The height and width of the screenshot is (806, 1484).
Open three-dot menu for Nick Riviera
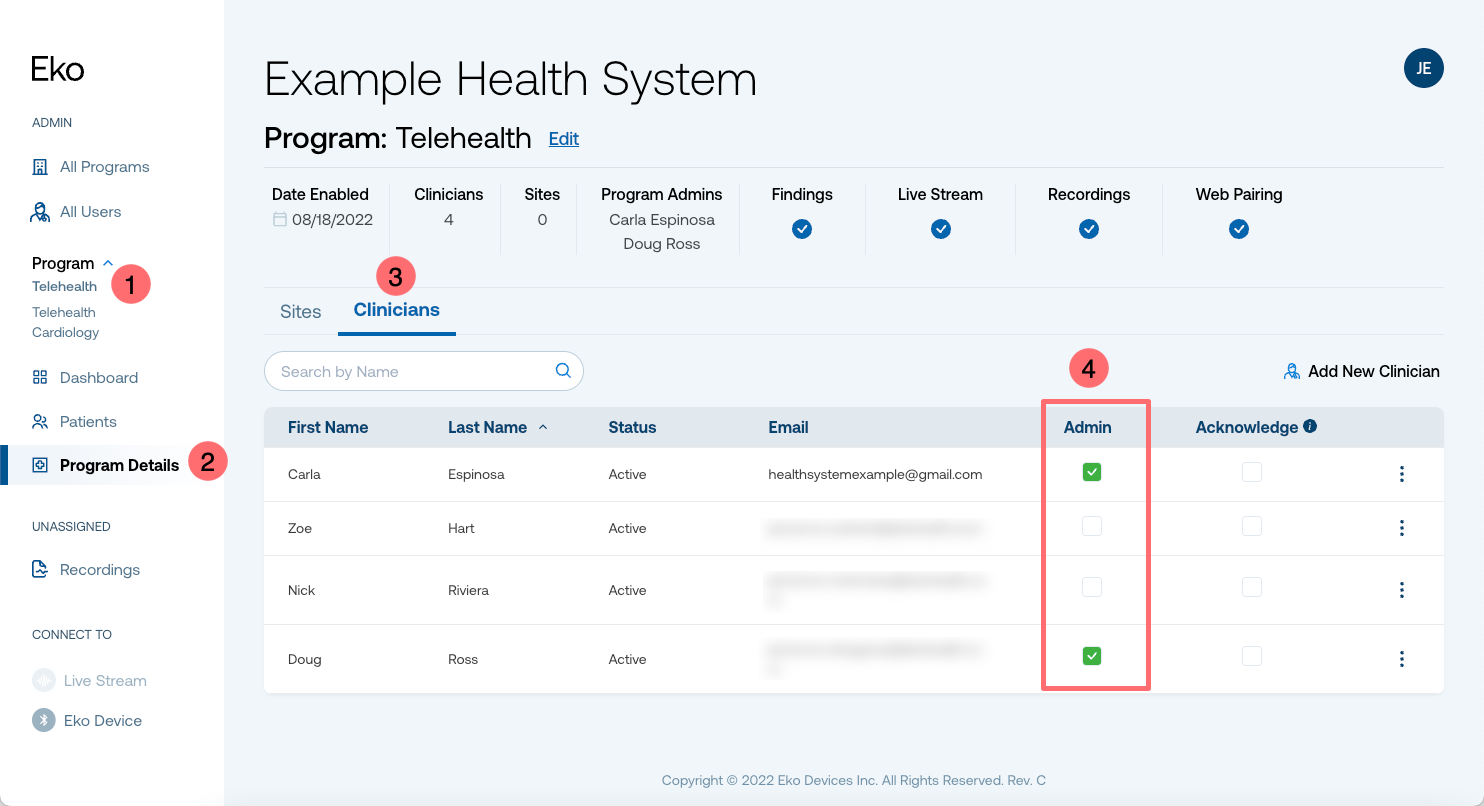(1402, 590)
